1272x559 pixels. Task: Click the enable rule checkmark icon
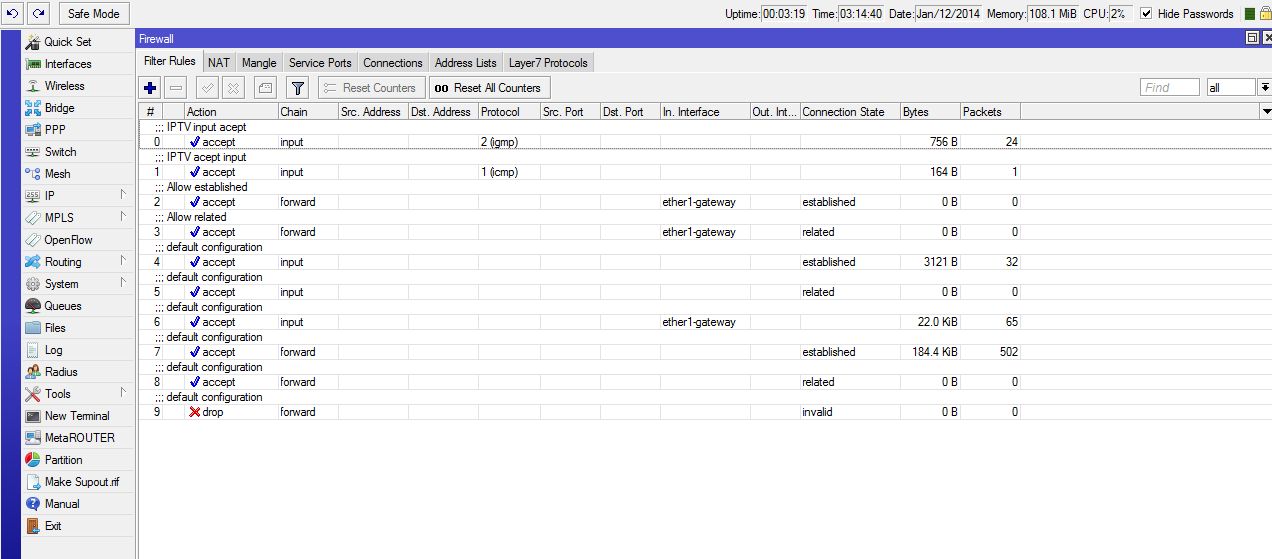(208, 88)
